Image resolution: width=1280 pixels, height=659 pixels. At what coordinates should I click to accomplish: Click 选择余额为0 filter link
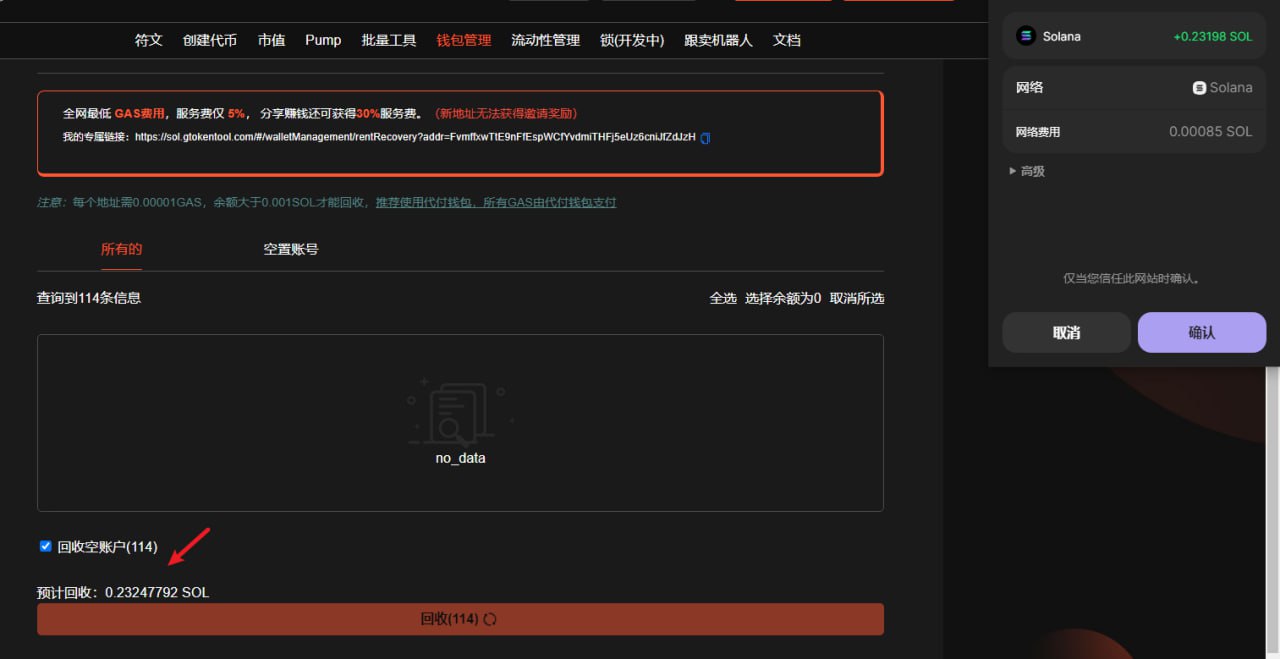[783, 298]
